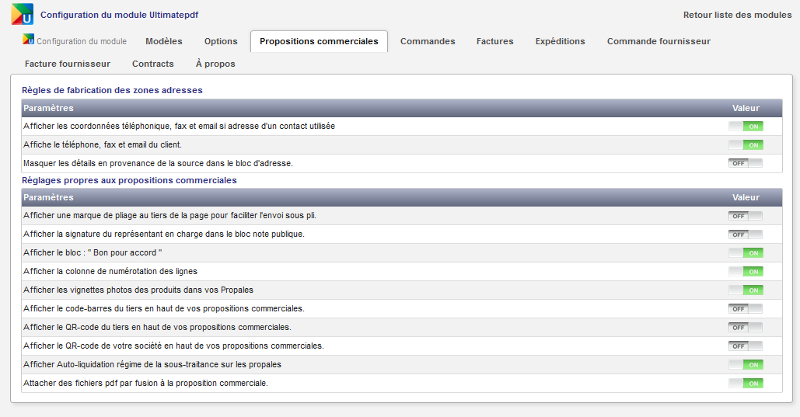Open the Contracts tab

click(x=152, y=64)
